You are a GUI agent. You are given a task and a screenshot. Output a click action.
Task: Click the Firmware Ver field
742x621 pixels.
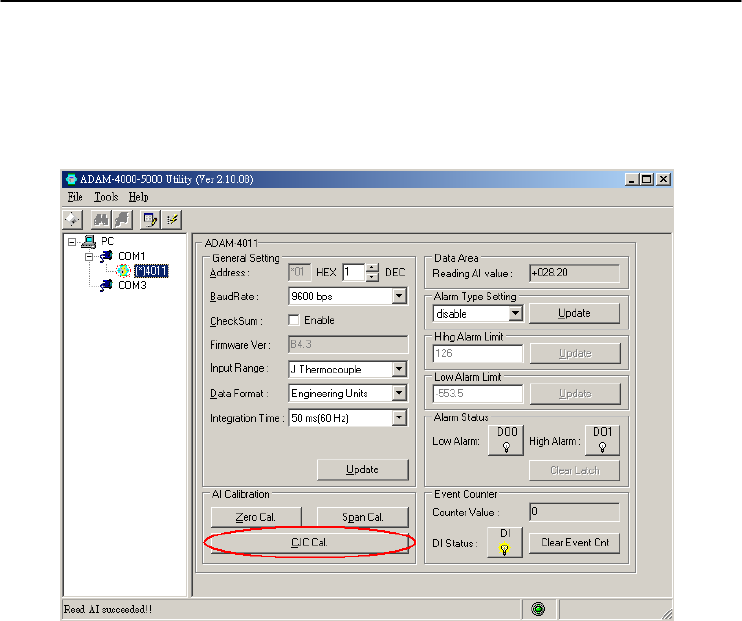click(x=348, y=345)
